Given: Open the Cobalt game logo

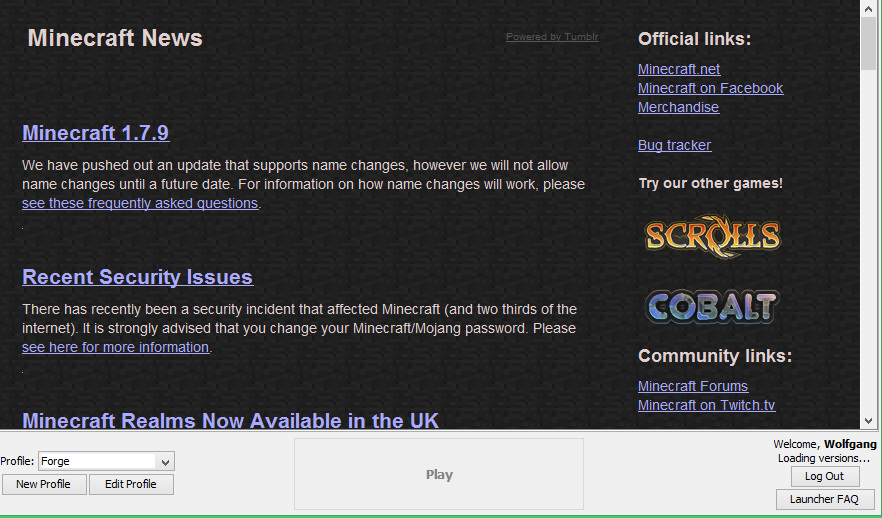Looking at the screenshot, I should (x=712, y=307).
